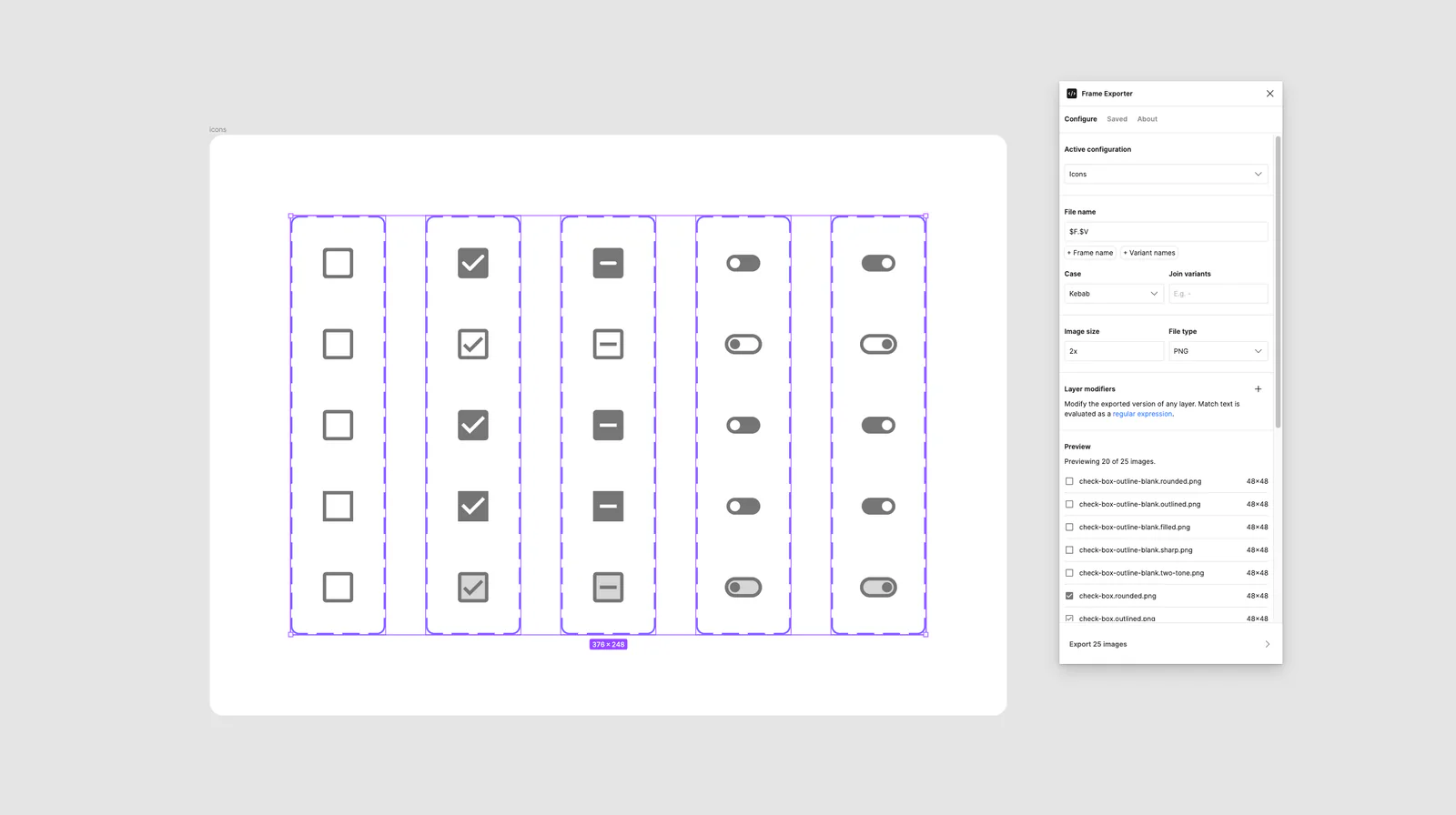Click the Frame Exporter plugin logo icon
This screenshot has width=1456, height=815.
tap(1071, 94)
